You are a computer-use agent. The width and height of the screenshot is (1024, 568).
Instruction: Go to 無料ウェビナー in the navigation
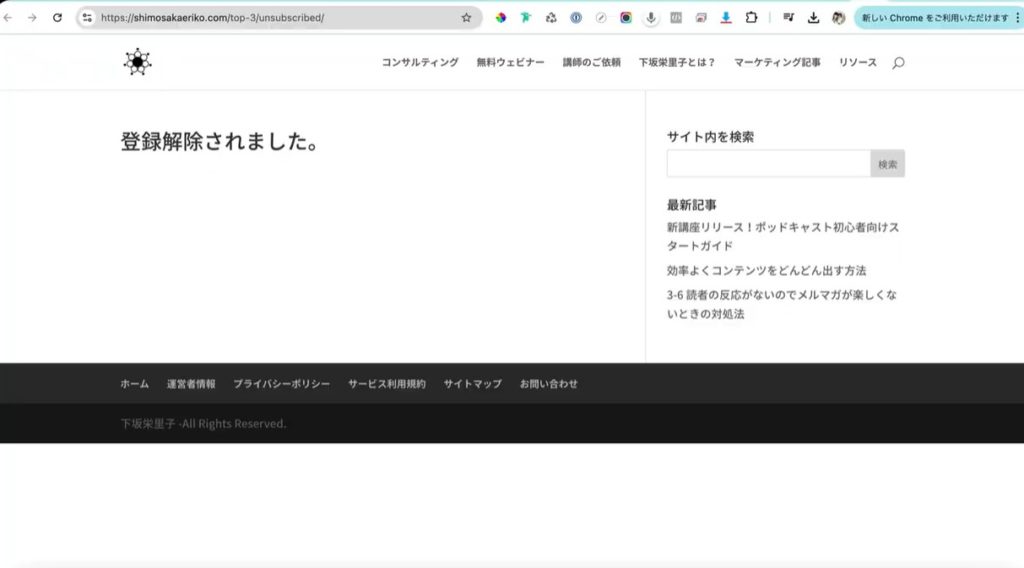click(x=510, y=62)
